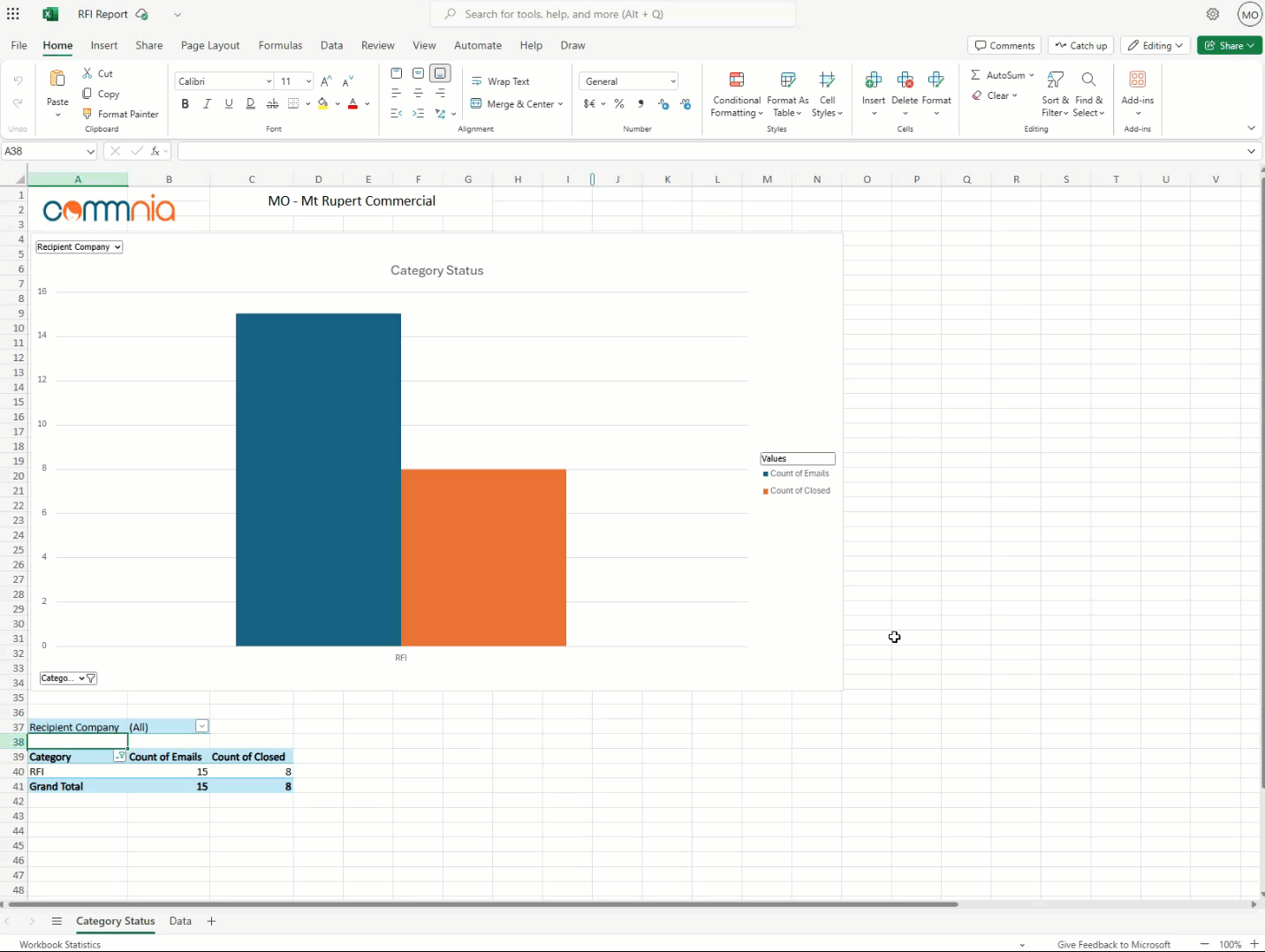Open the settings gear icon
Image resolution: width=1265 pixels, height=952 pixels.
(x=1213, y=14)
